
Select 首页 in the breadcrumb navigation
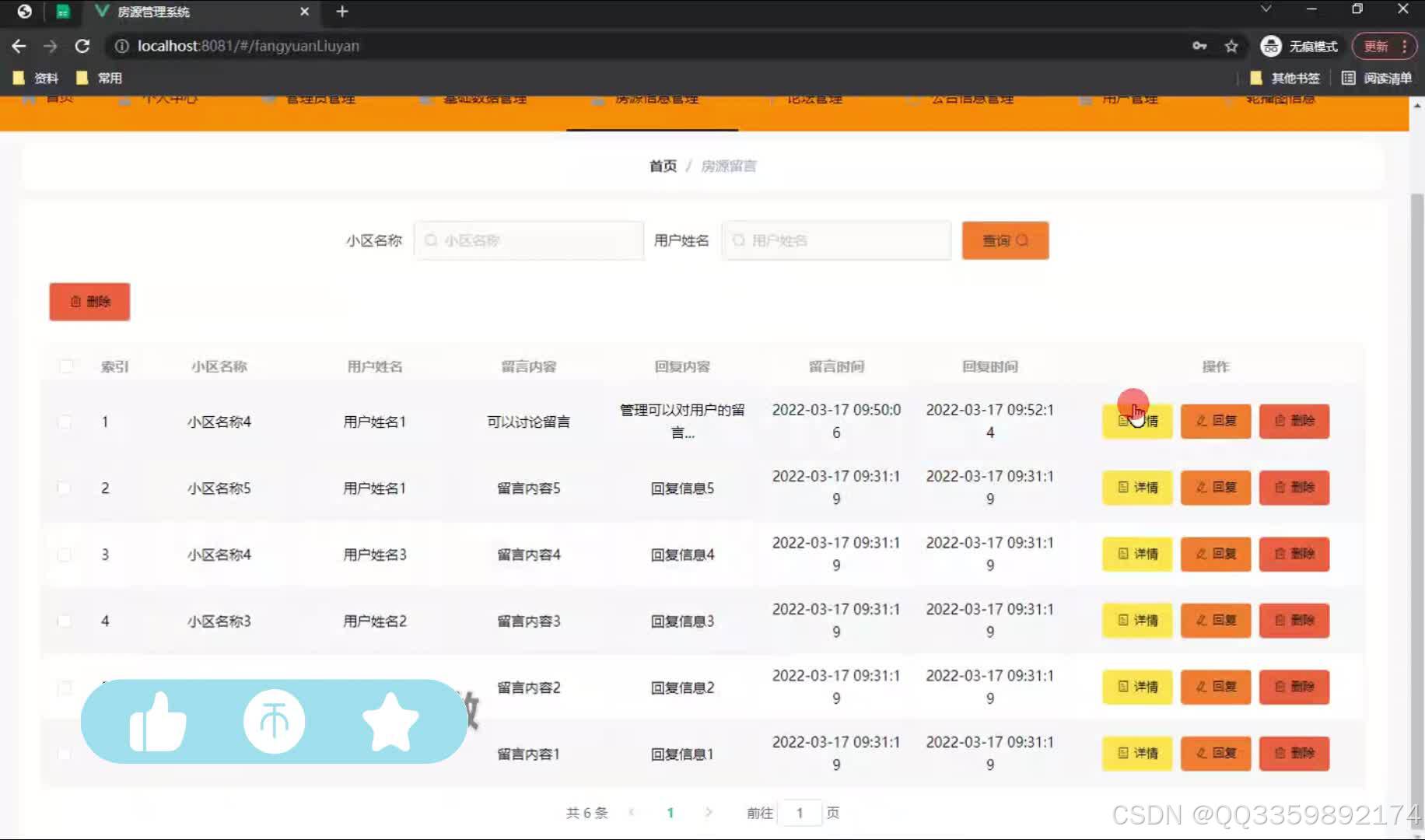pos(662,166)
